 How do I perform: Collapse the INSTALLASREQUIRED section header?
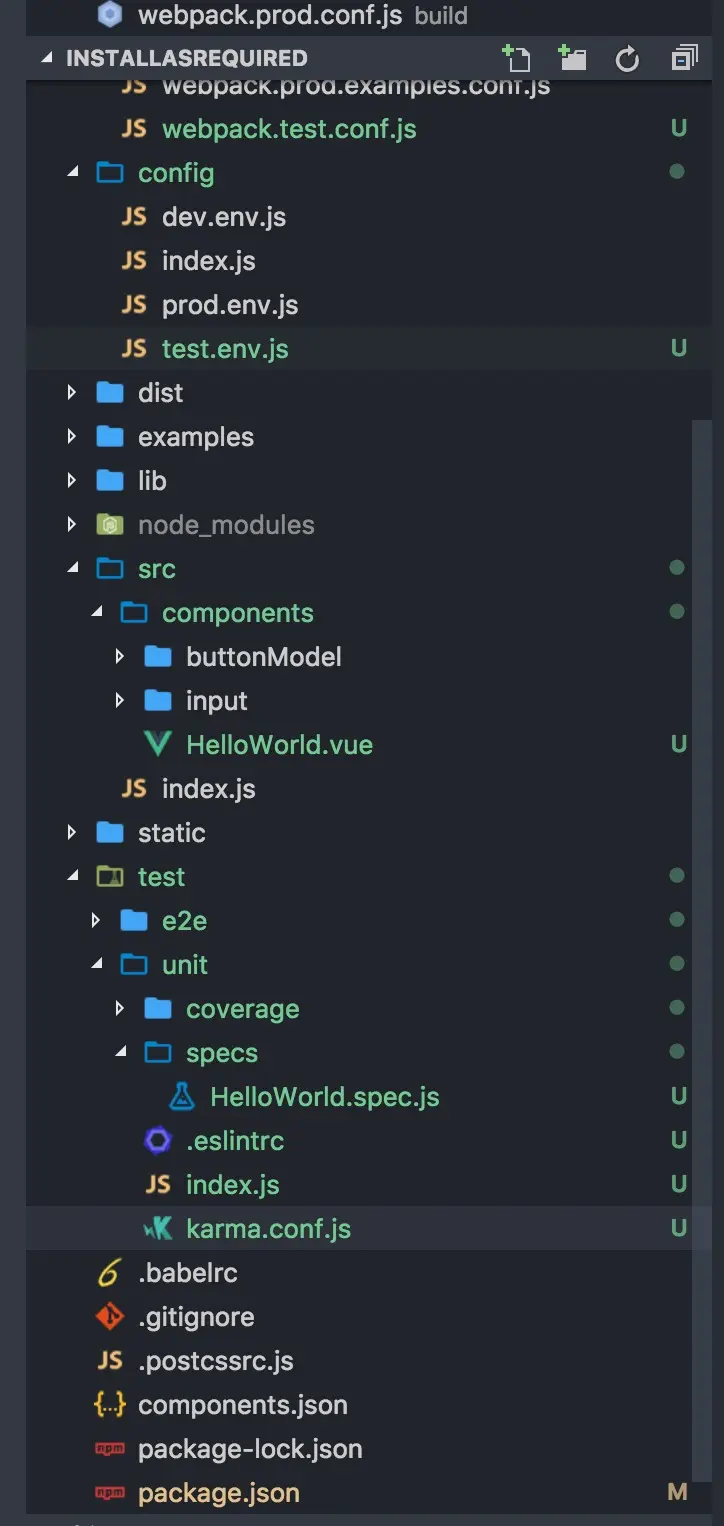pos(47,58)
